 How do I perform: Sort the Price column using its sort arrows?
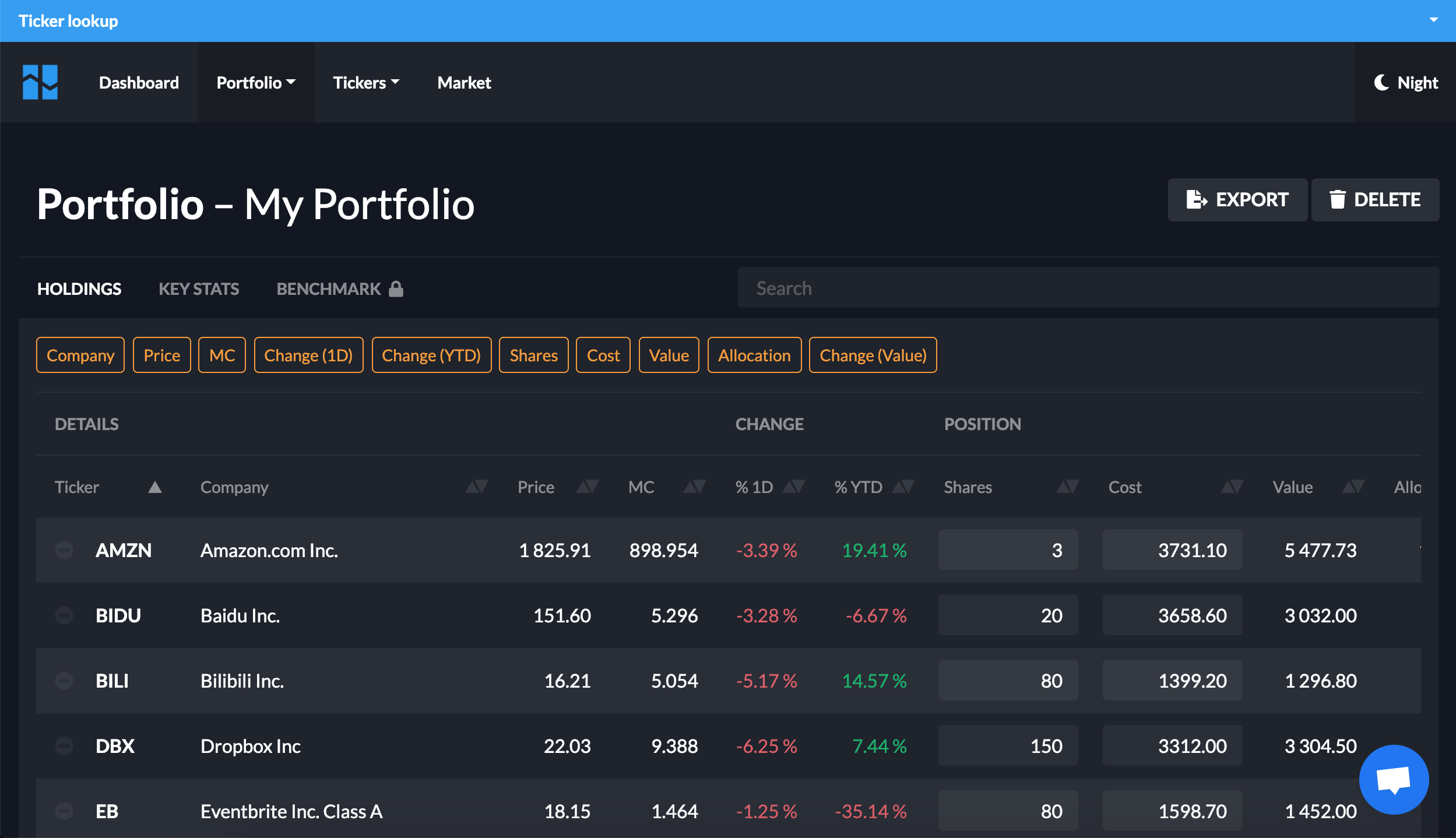tap(587, 487)
